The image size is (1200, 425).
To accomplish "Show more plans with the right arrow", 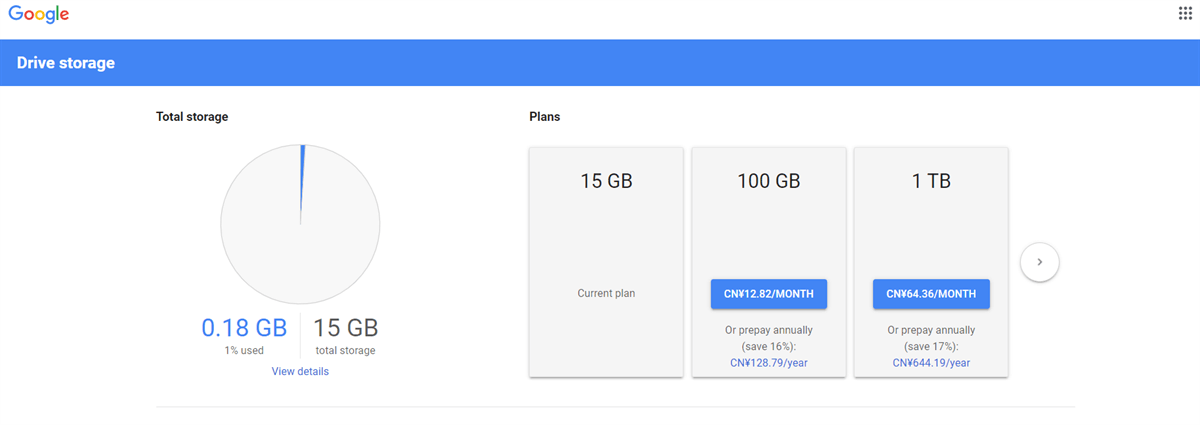I will [1039, 262].
